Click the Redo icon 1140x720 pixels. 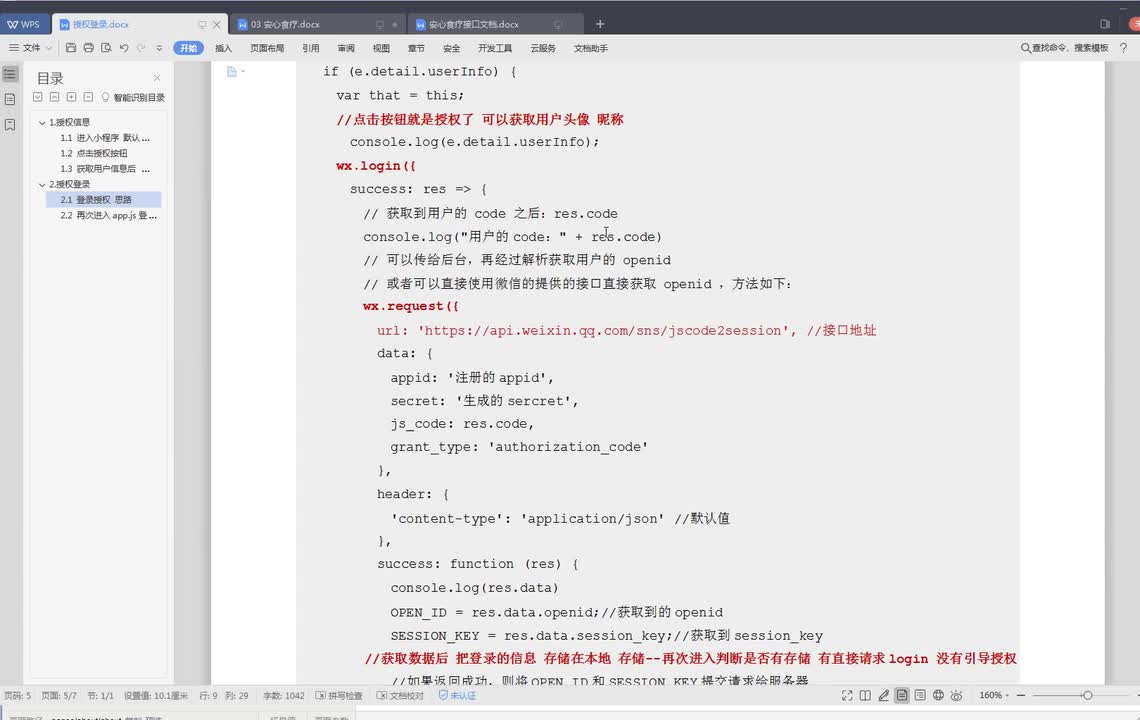[x=141, y=48]
